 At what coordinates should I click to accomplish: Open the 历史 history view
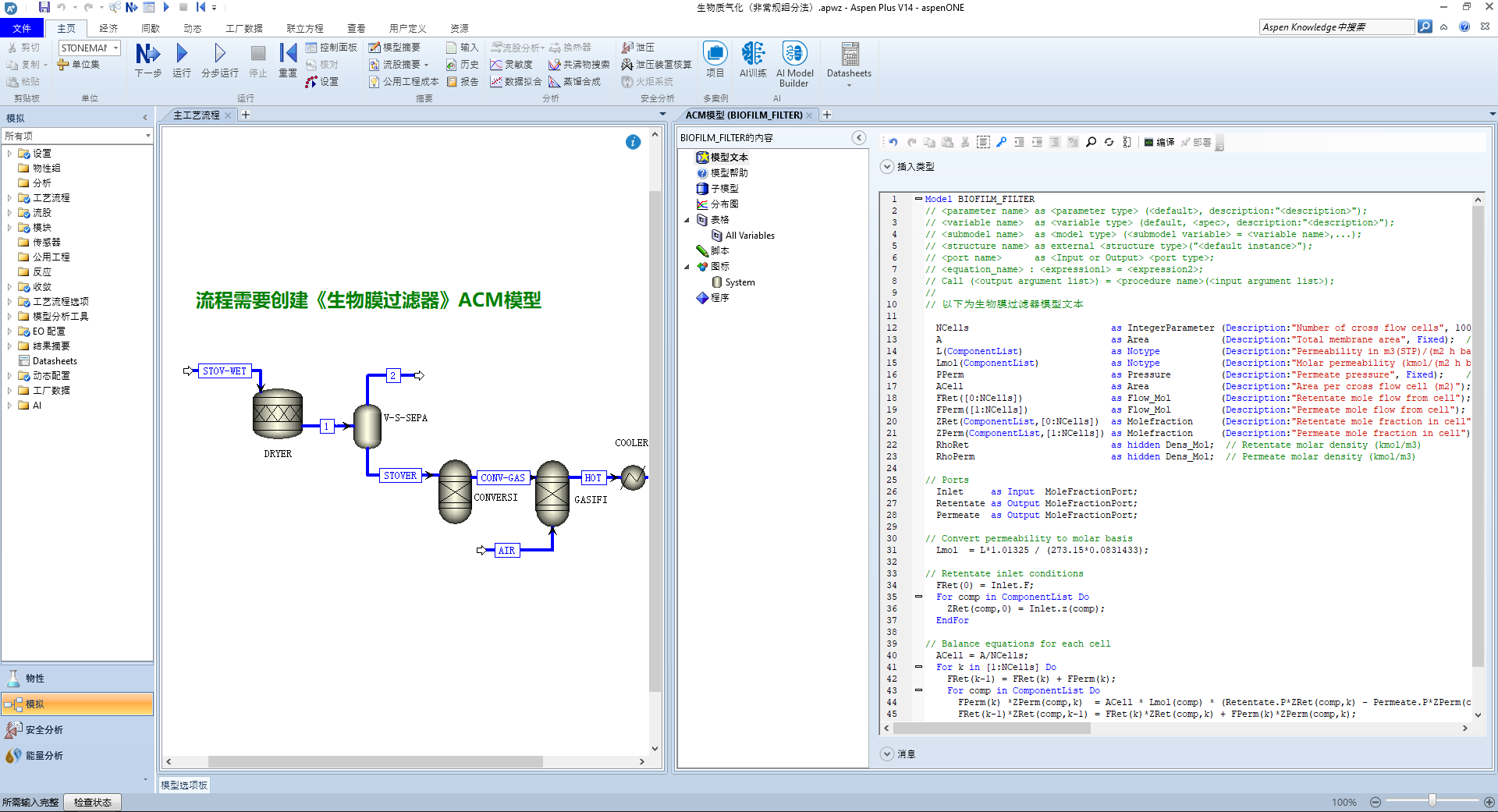click(463, 65)
